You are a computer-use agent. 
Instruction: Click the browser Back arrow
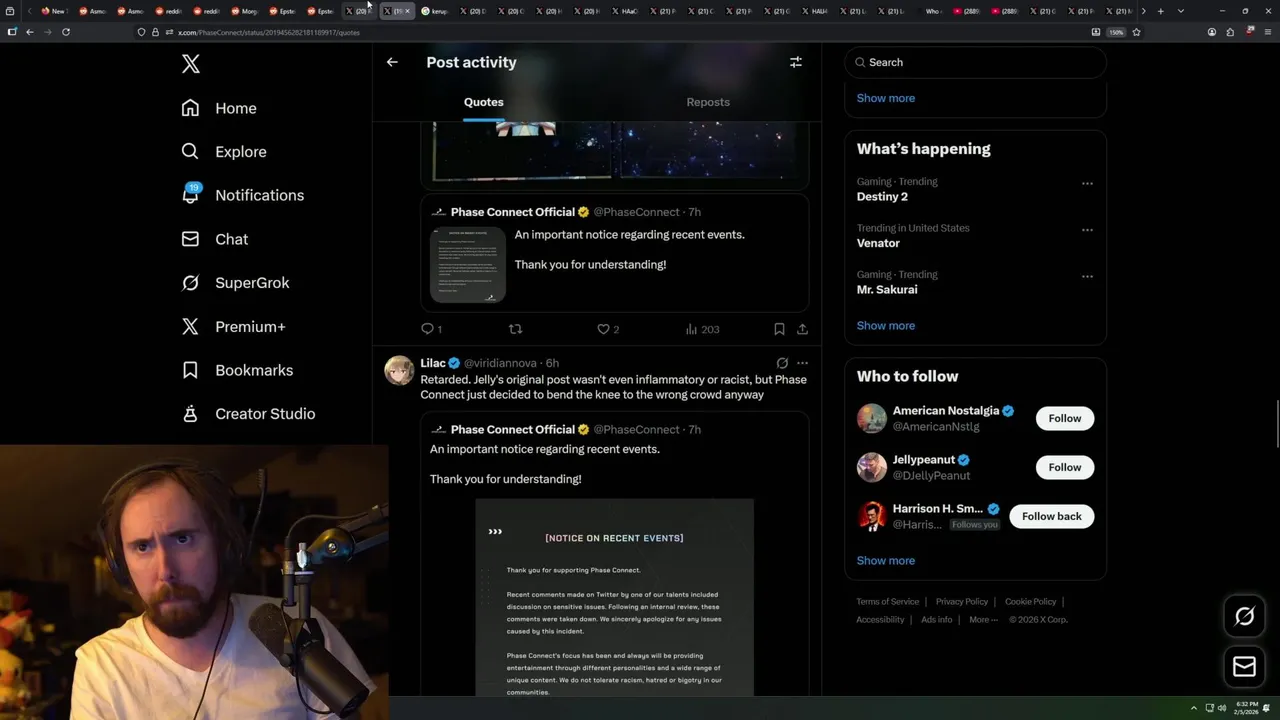[x=29, y=32]
